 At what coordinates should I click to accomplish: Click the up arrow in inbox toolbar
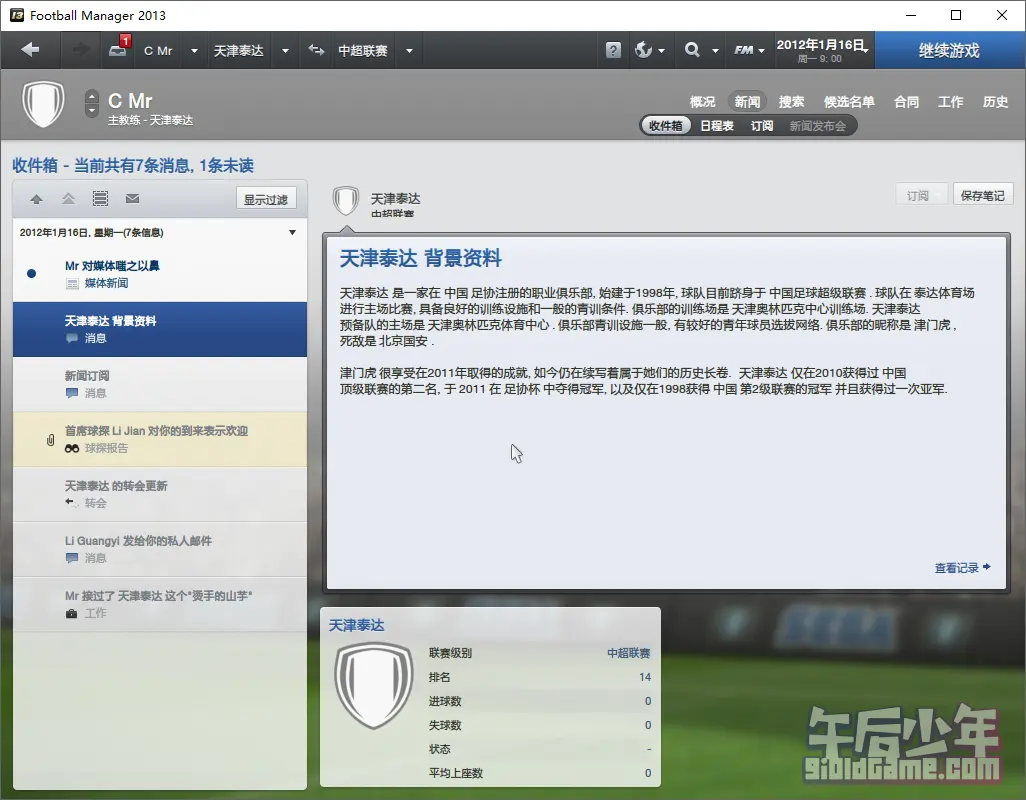coord(37,199)
